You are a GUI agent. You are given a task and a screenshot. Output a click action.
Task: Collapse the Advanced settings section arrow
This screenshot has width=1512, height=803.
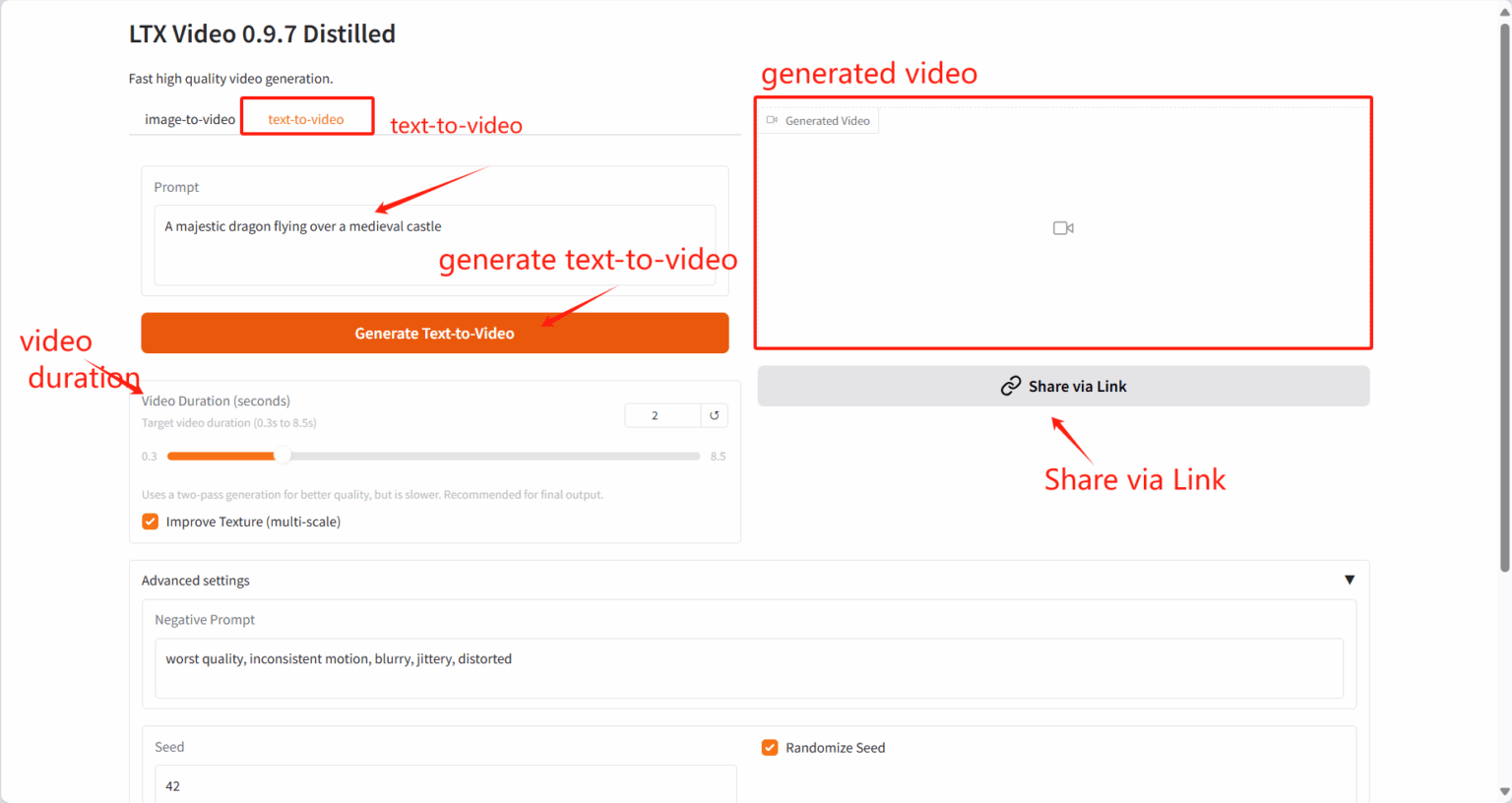1350,581
